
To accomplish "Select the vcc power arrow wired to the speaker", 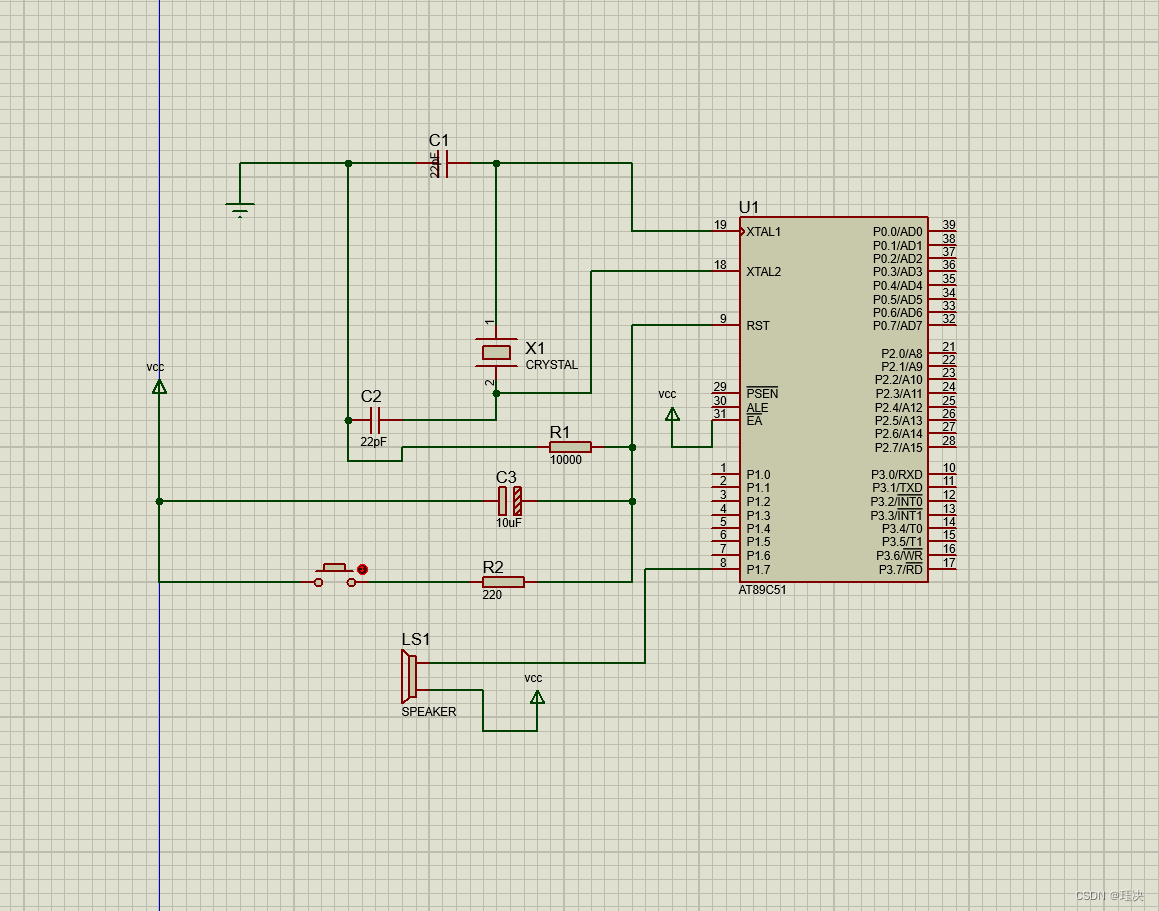I will (x=537, y=697).
